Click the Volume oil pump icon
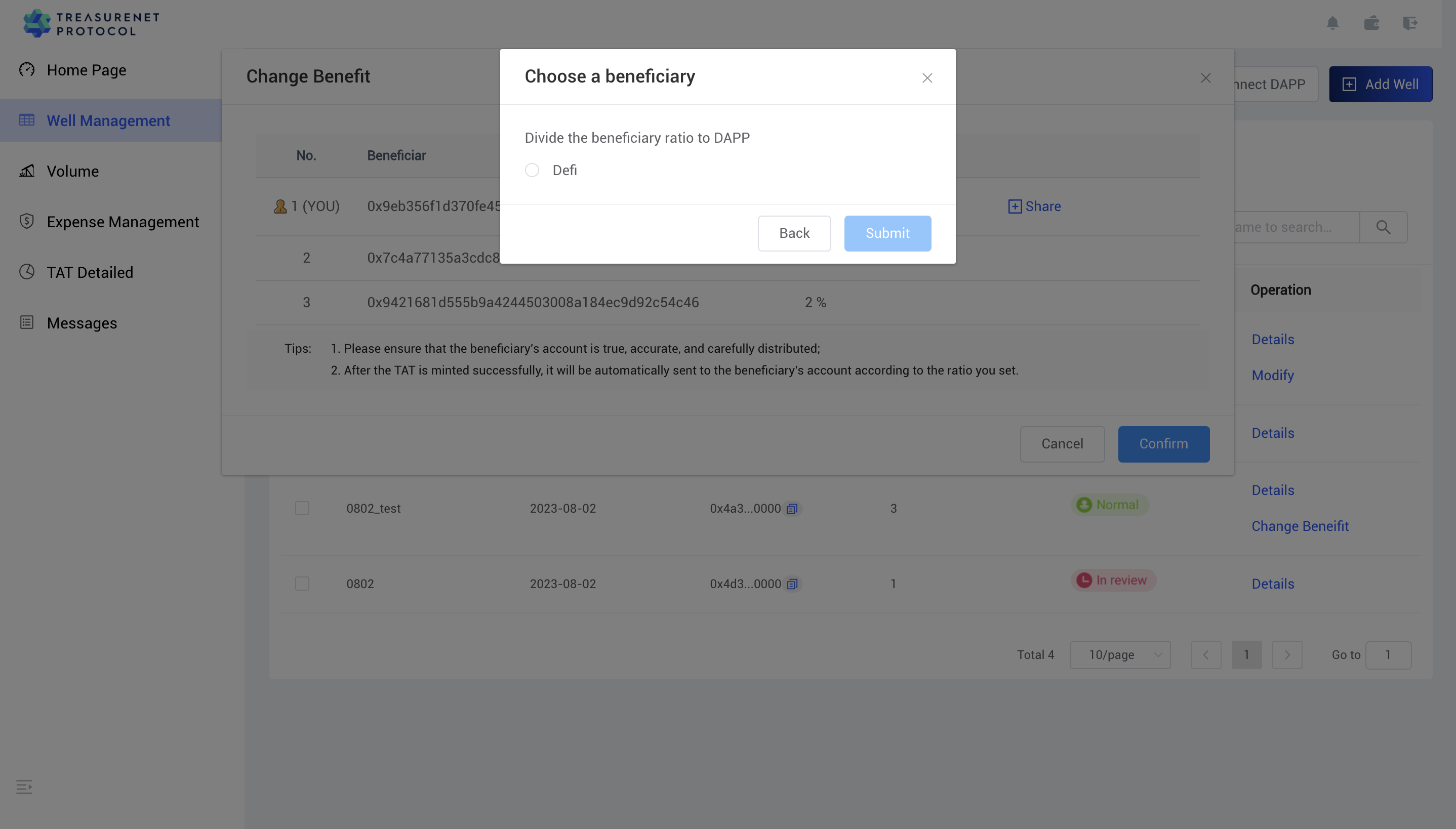Viewport: 1456px width, 829px height. coord(27,170)
